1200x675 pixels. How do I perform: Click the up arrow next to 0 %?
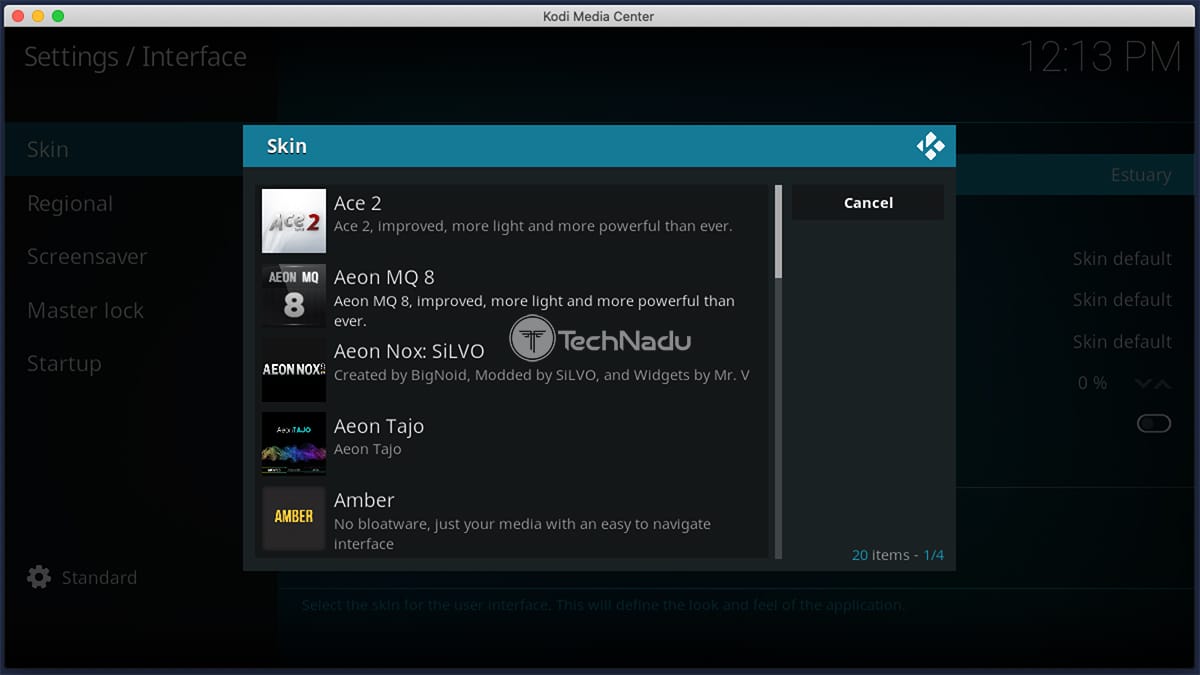(1163, 383)
